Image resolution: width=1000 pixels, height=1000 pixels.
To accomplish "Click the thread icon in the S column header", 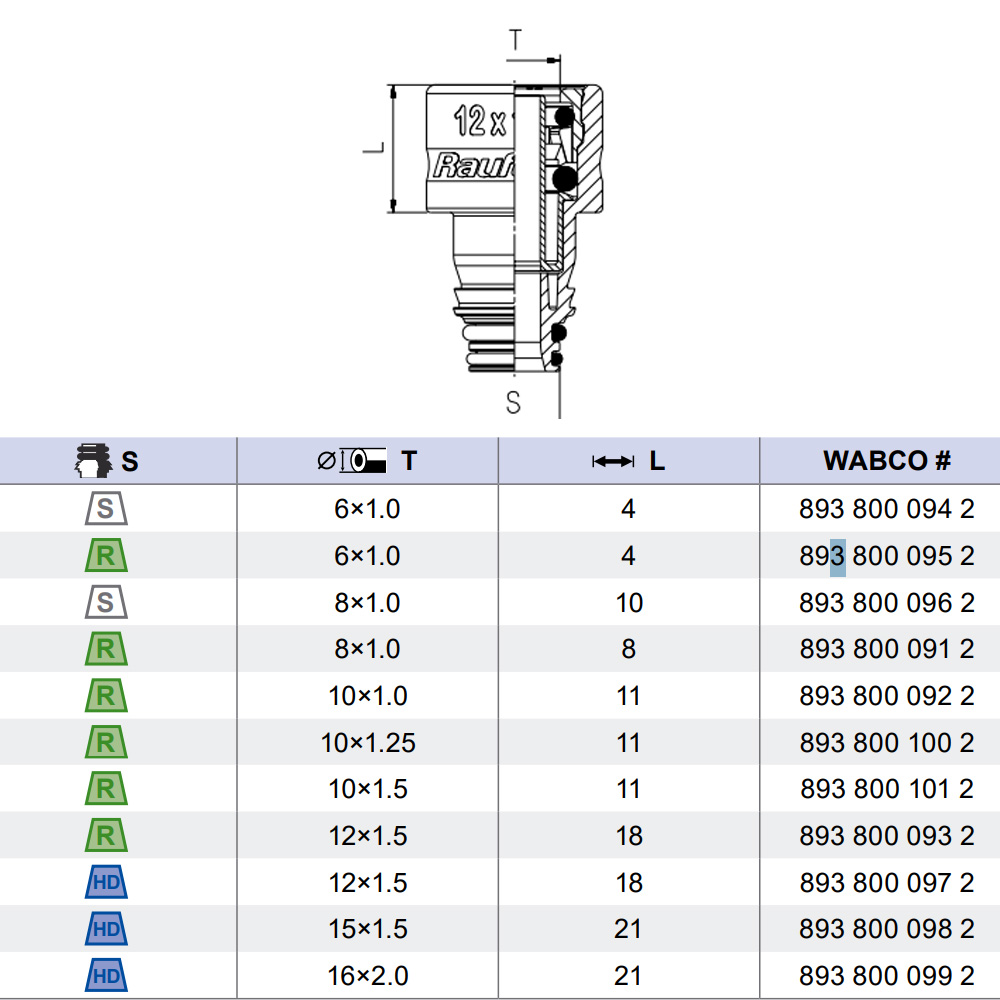I will click(93, 461).
